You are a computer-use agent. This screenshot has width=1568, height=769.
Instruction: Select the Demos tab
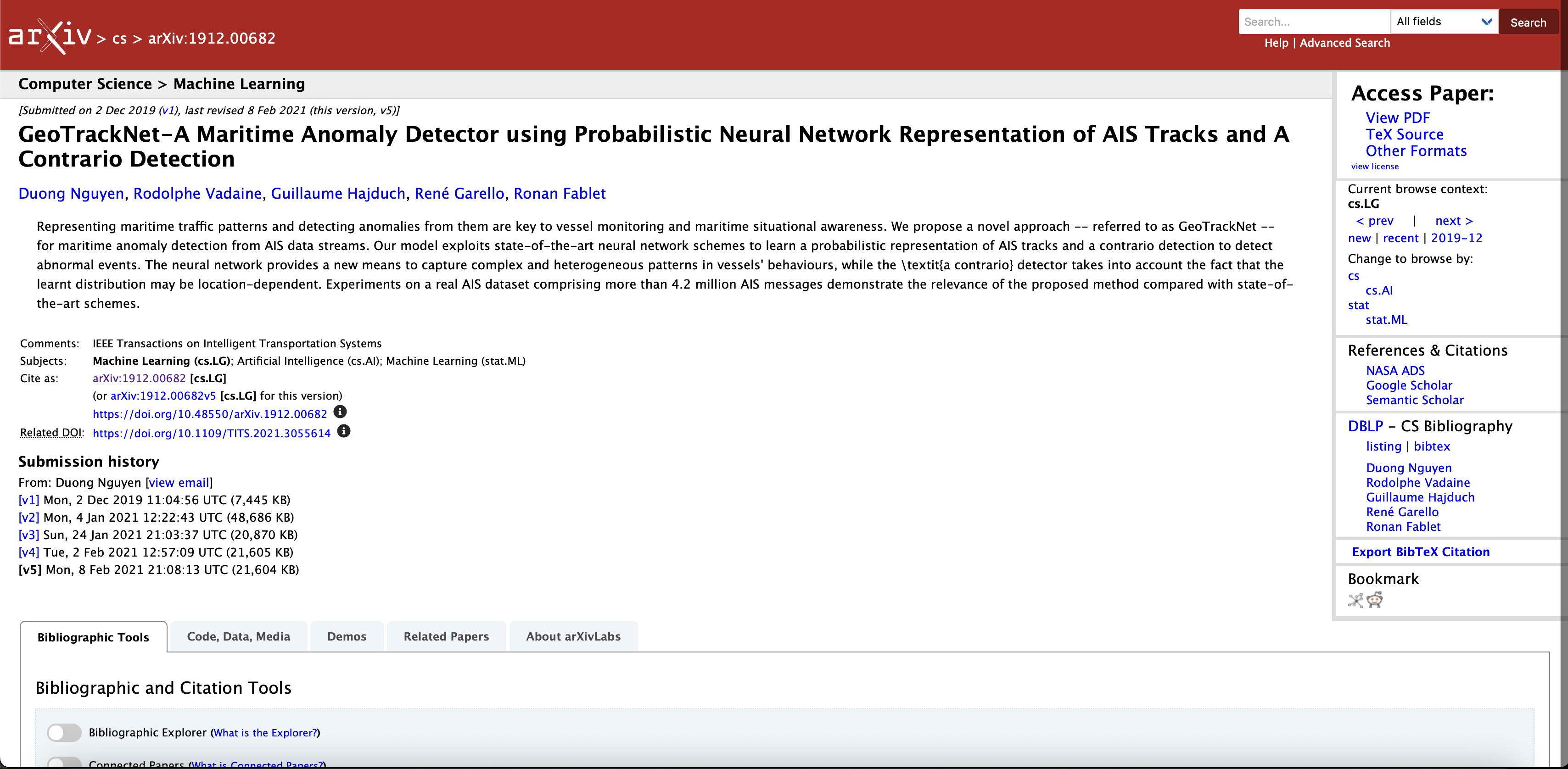[x=347, y=636]
